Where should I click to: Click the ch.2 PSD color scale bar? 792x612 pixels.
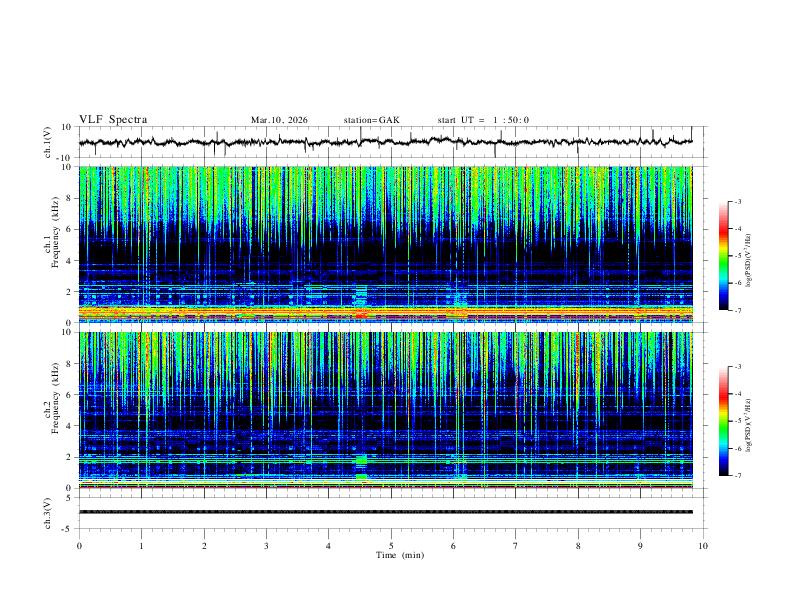(723, 421)
